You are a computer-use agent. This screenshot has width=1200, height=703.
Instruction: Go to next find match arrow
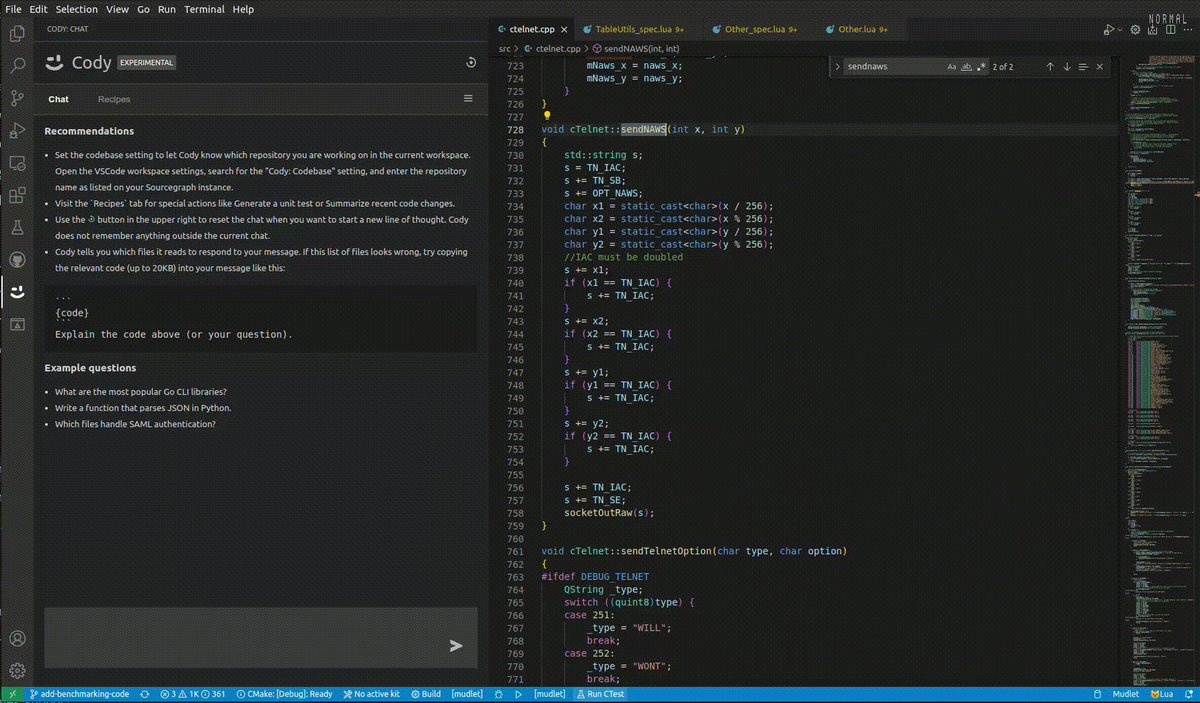[1067, 67]
